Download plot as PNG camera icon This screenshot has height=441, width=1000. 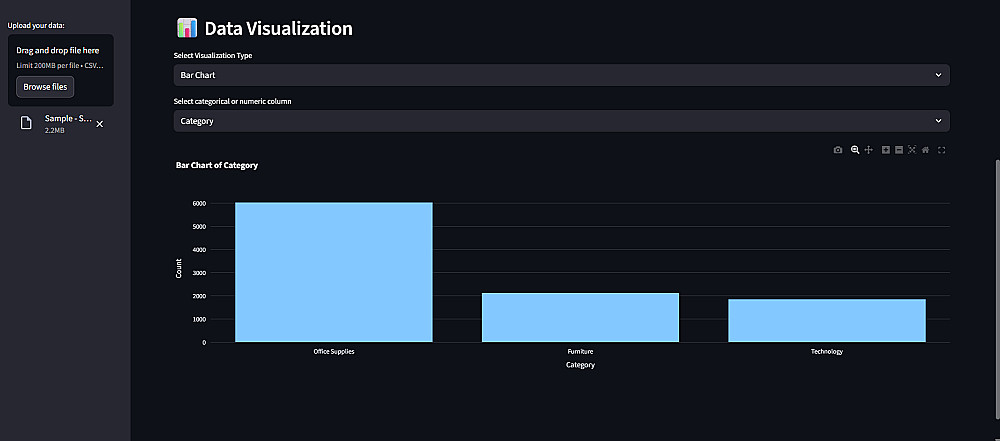tap(838, 150)
